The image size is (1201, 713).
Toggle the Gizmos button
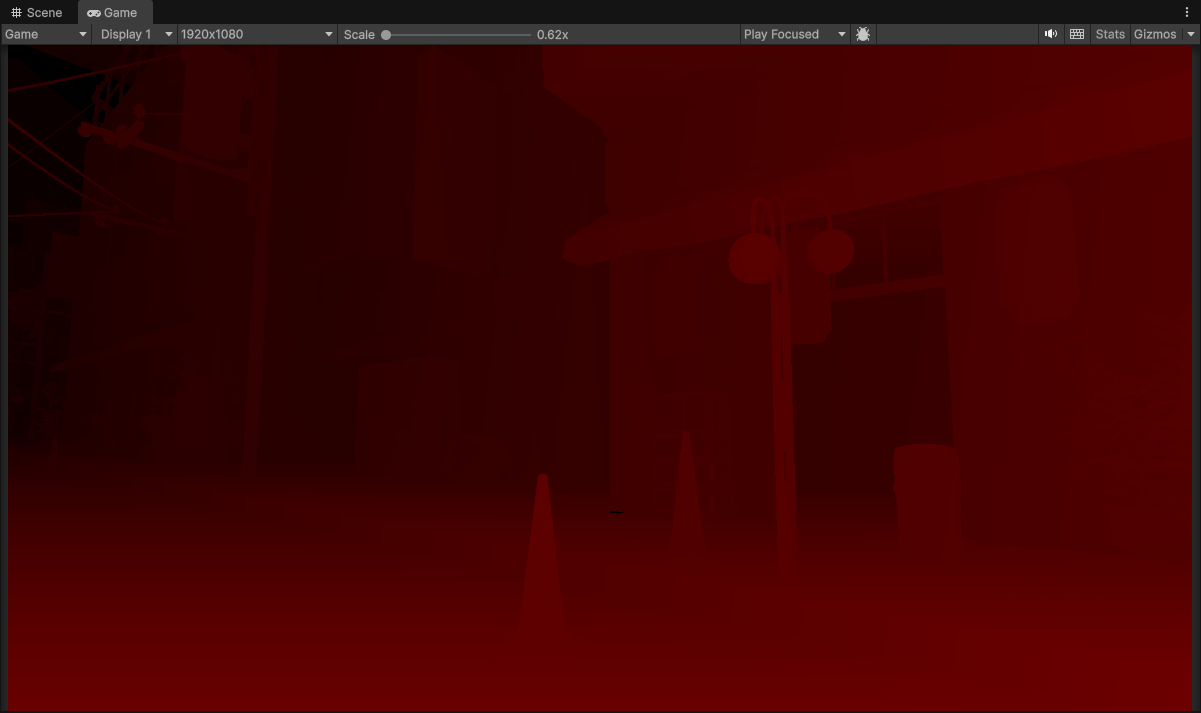coord(1155,34)
